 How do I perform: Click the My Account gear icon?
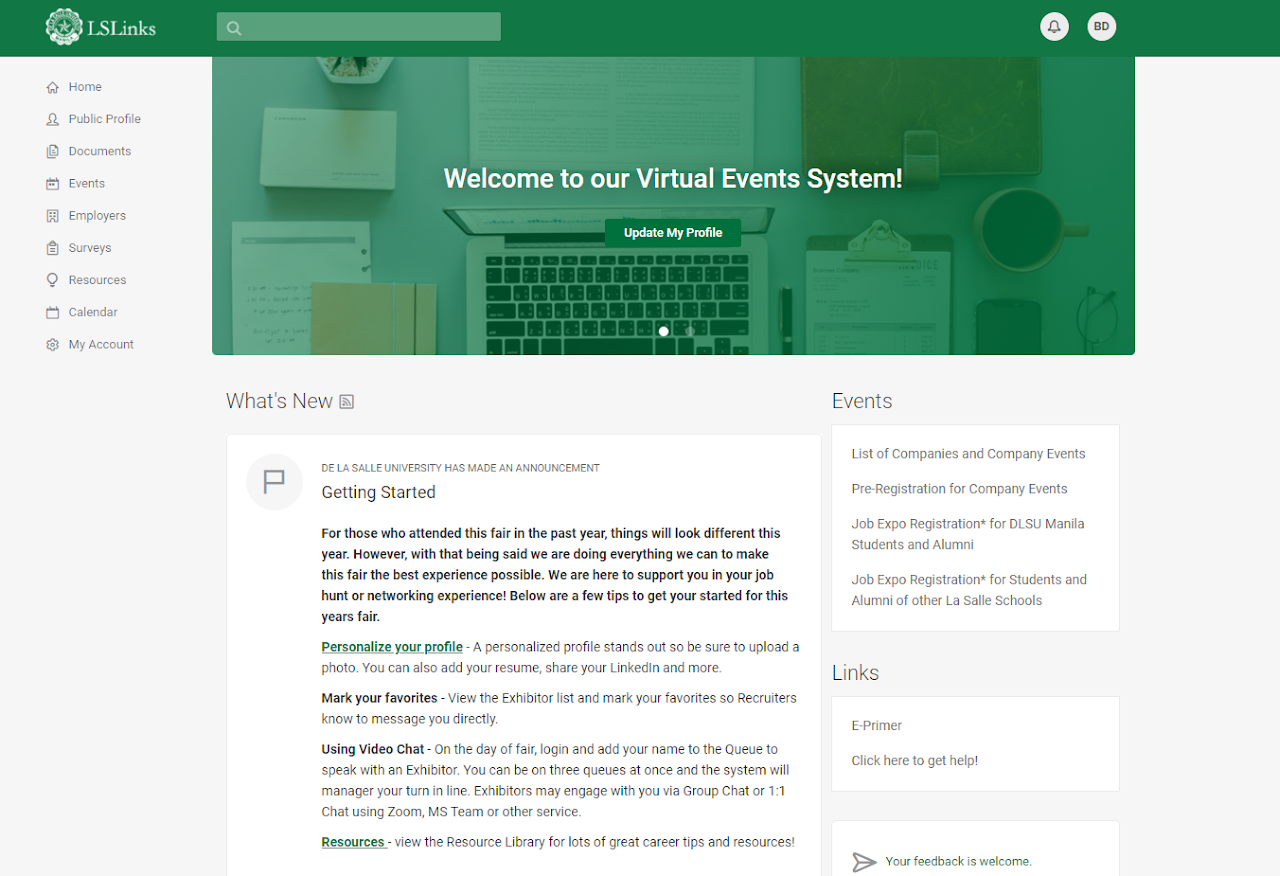(53, 345)
